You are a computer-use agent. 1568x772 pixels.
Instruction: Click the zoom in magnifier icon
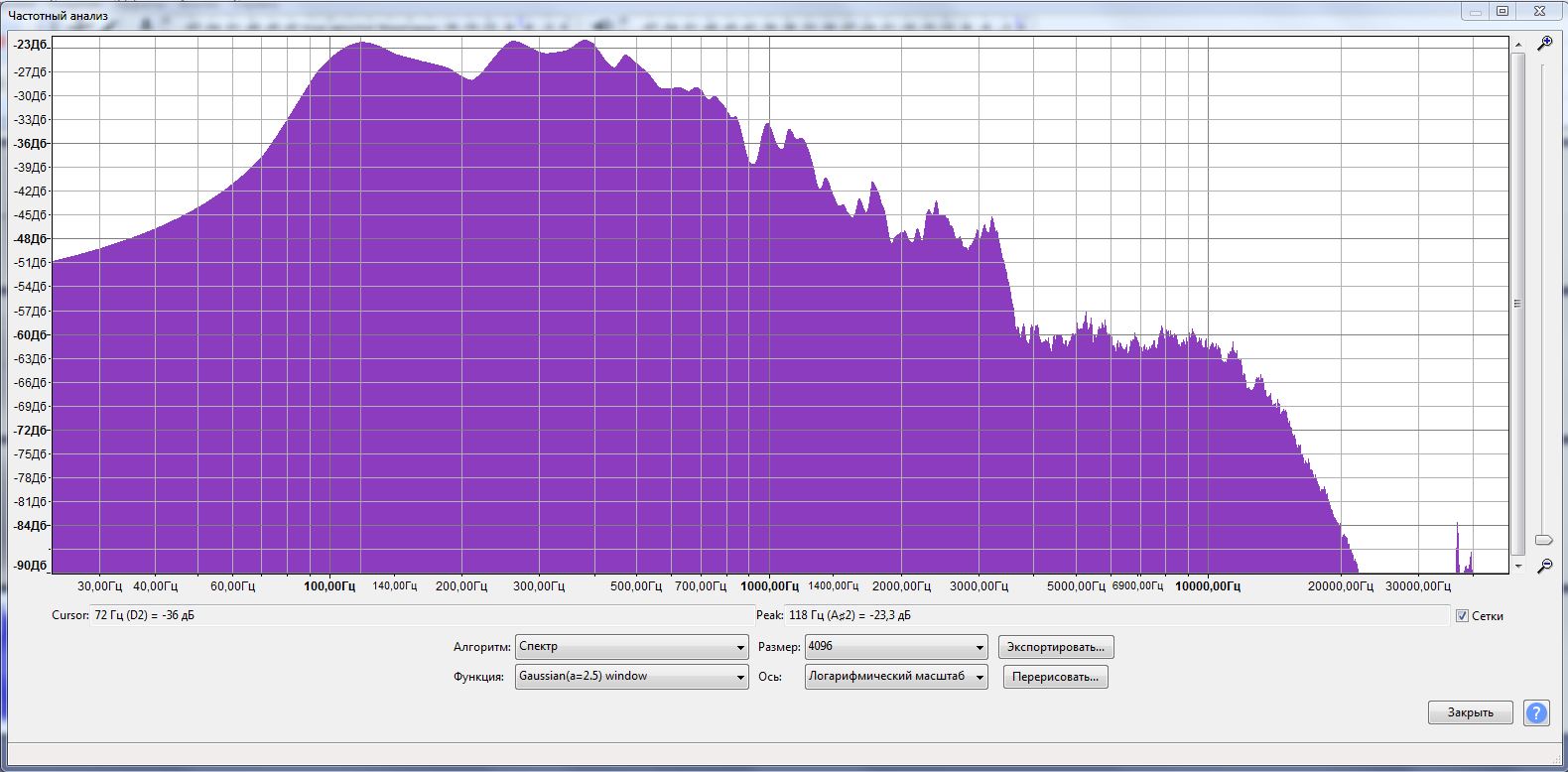[1544, 44]
